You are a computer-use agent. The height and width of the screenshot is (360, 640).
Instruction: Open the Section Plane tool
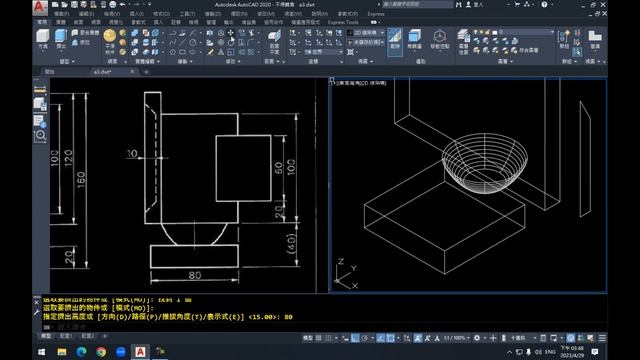click(274, 41)
